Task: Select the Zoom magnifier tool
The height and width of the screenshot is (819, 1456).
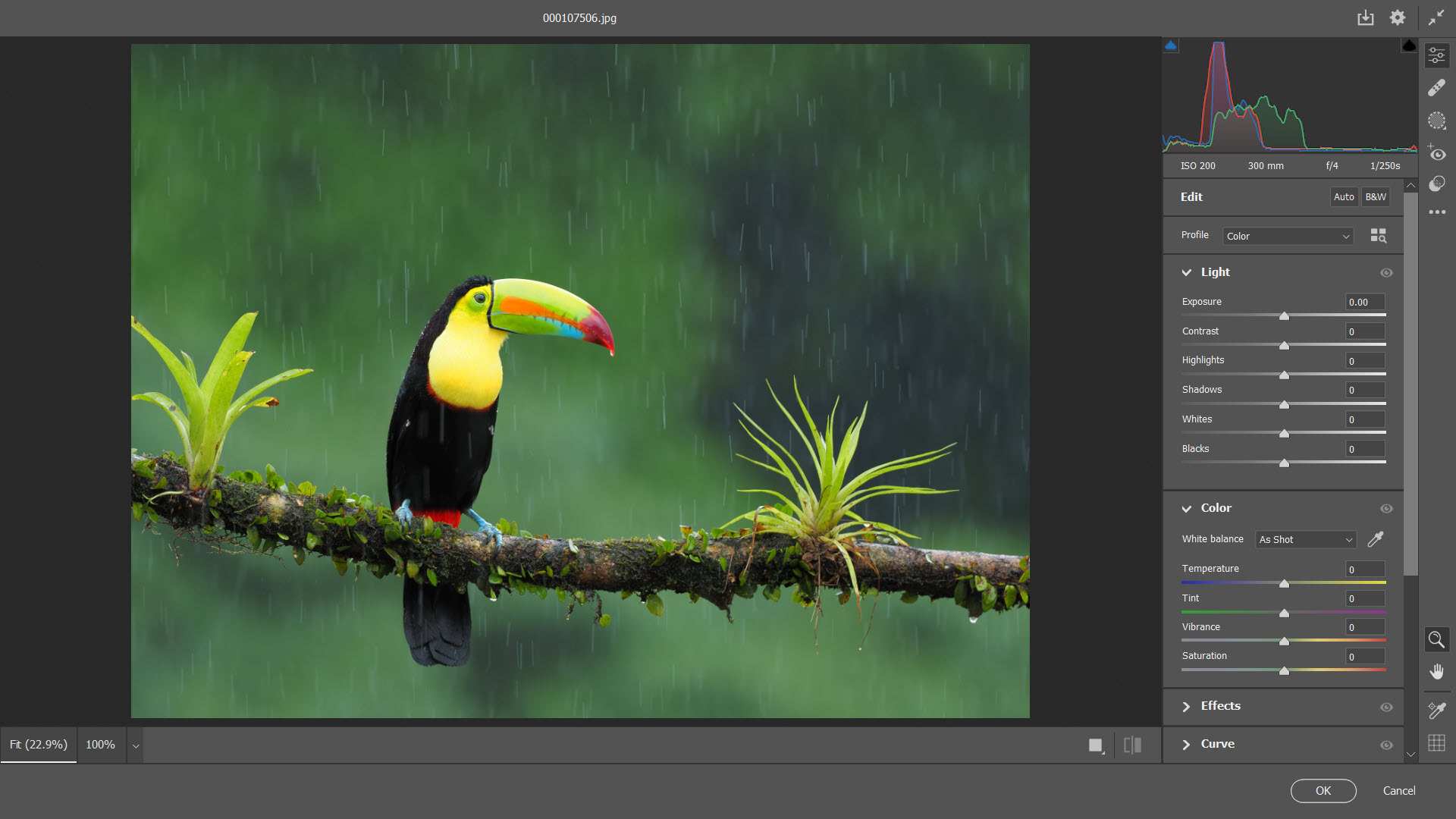Action: click(1436, 639)
